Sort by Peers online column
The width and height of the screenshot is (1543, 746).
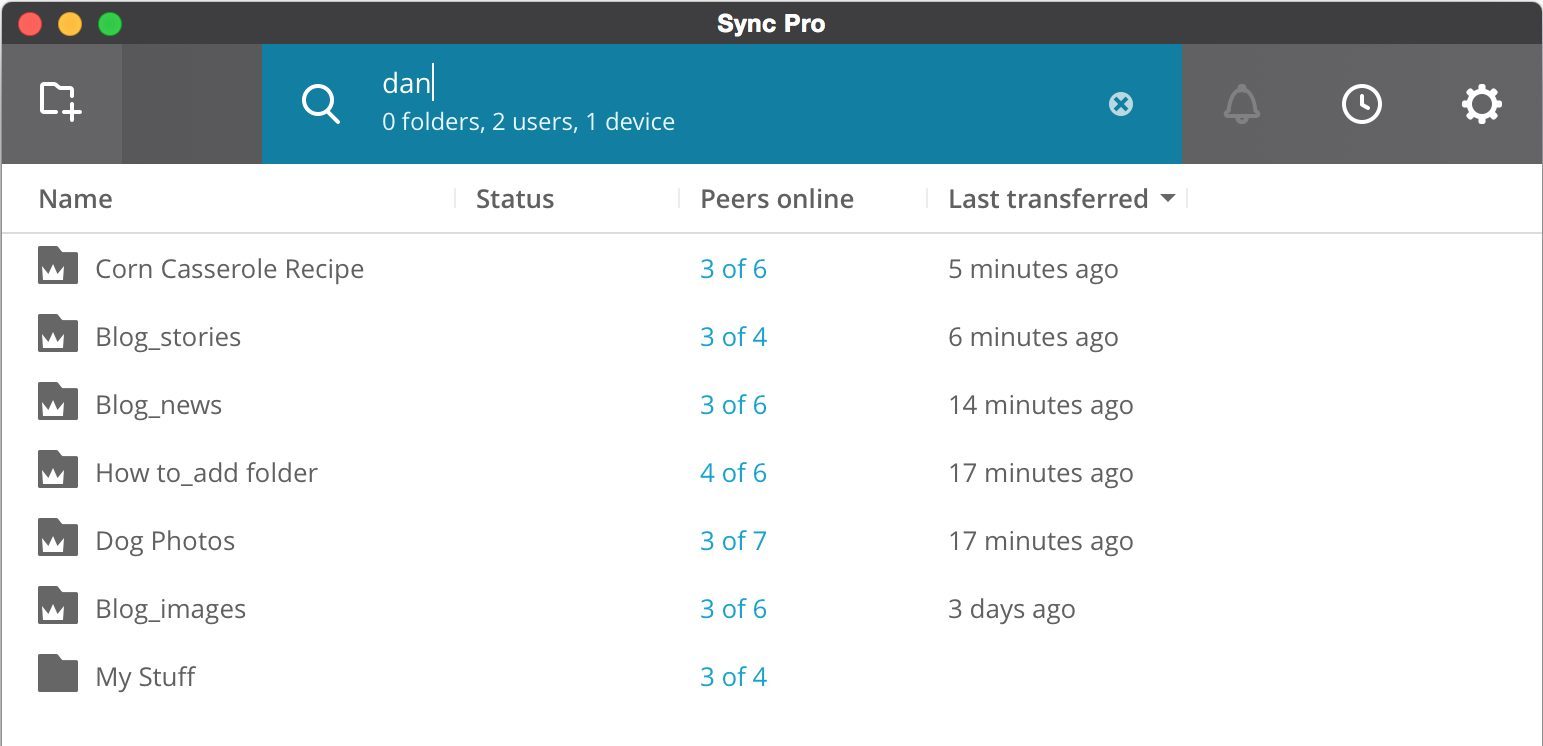click(777, 199)
